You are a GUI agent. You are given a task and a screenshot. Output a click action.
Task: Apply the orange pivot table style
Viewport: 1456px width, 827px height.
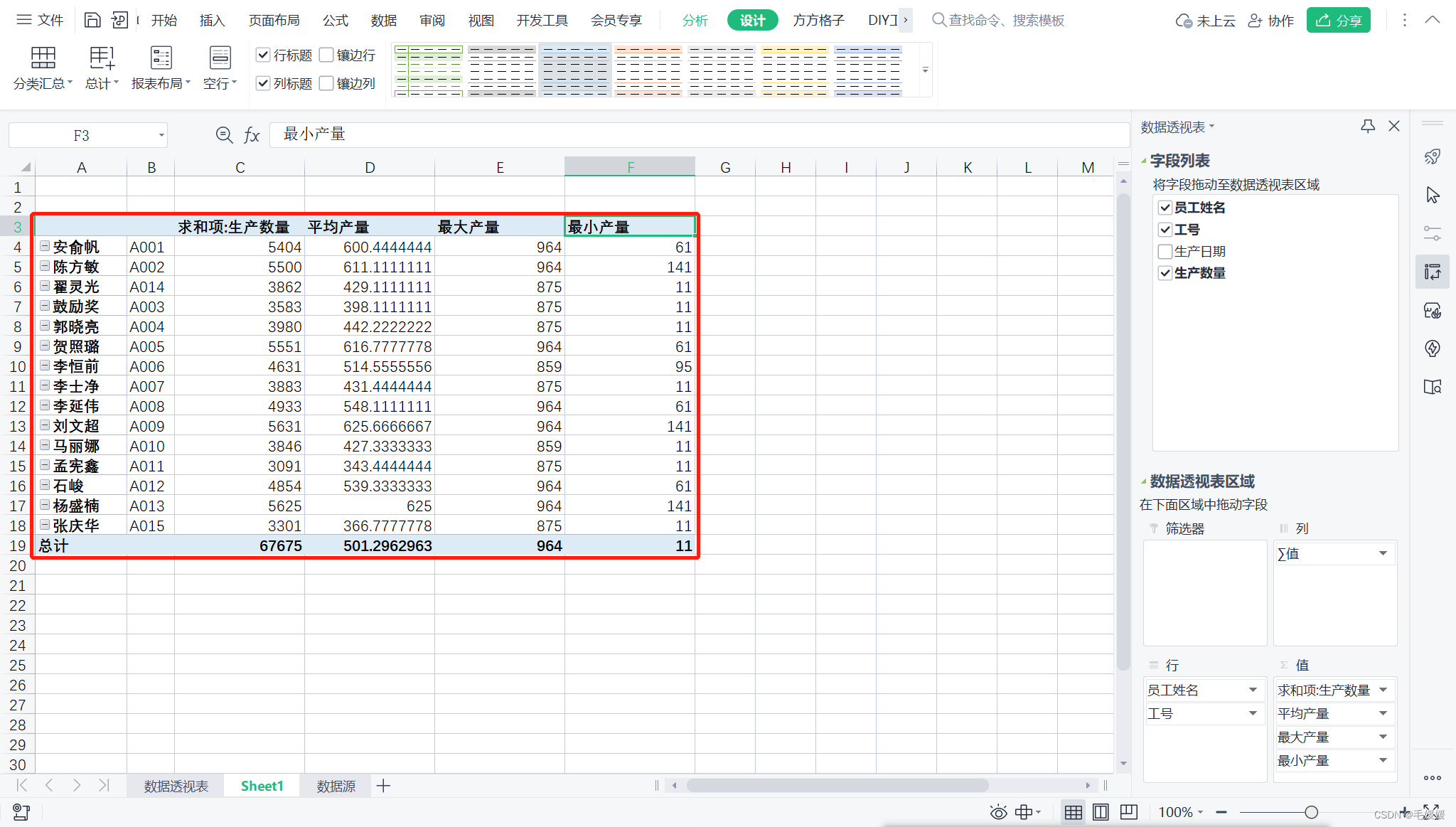coord(648,70)
